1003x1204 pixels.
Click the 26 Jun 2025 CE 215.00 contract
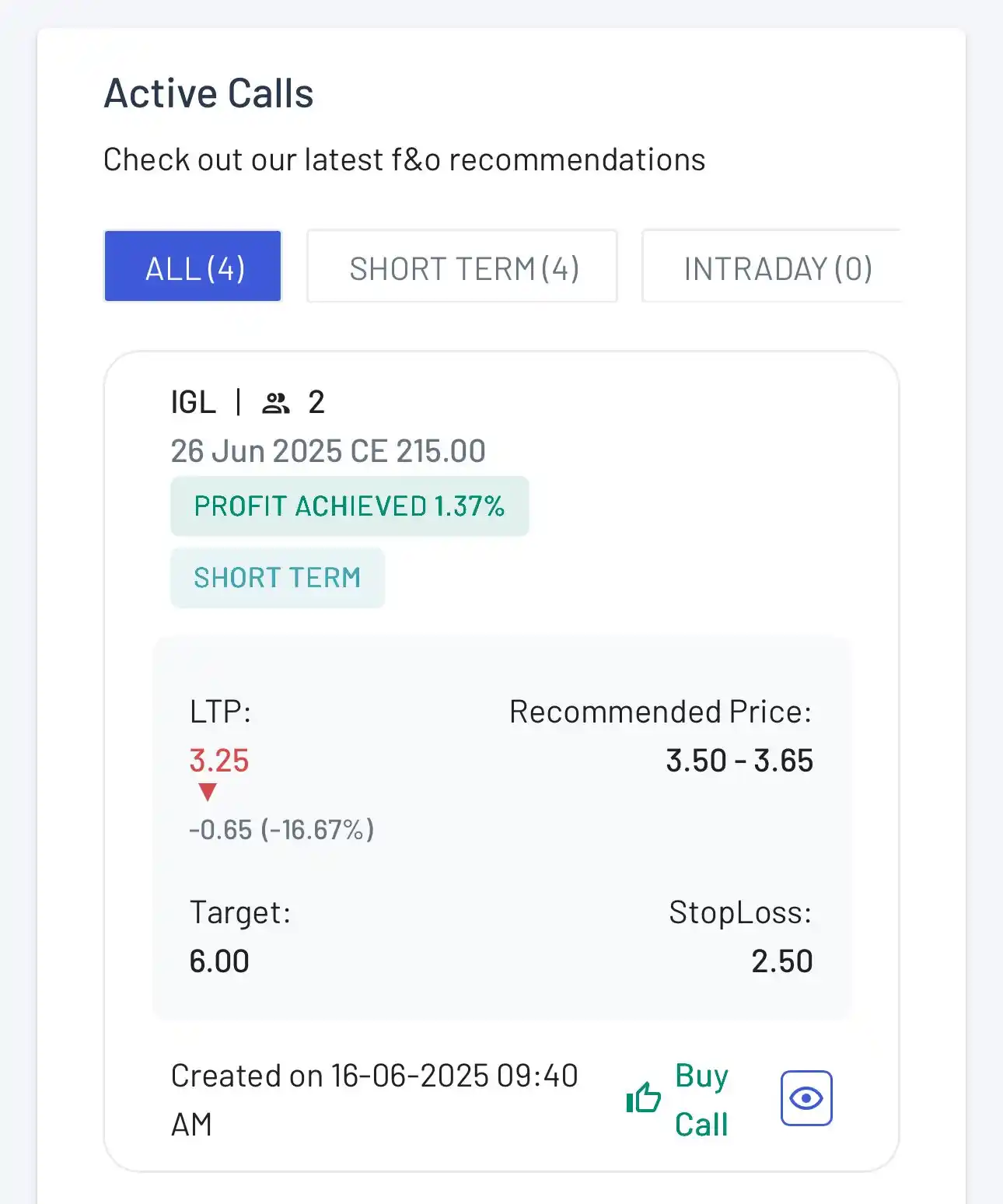click(x=328, y=451)
